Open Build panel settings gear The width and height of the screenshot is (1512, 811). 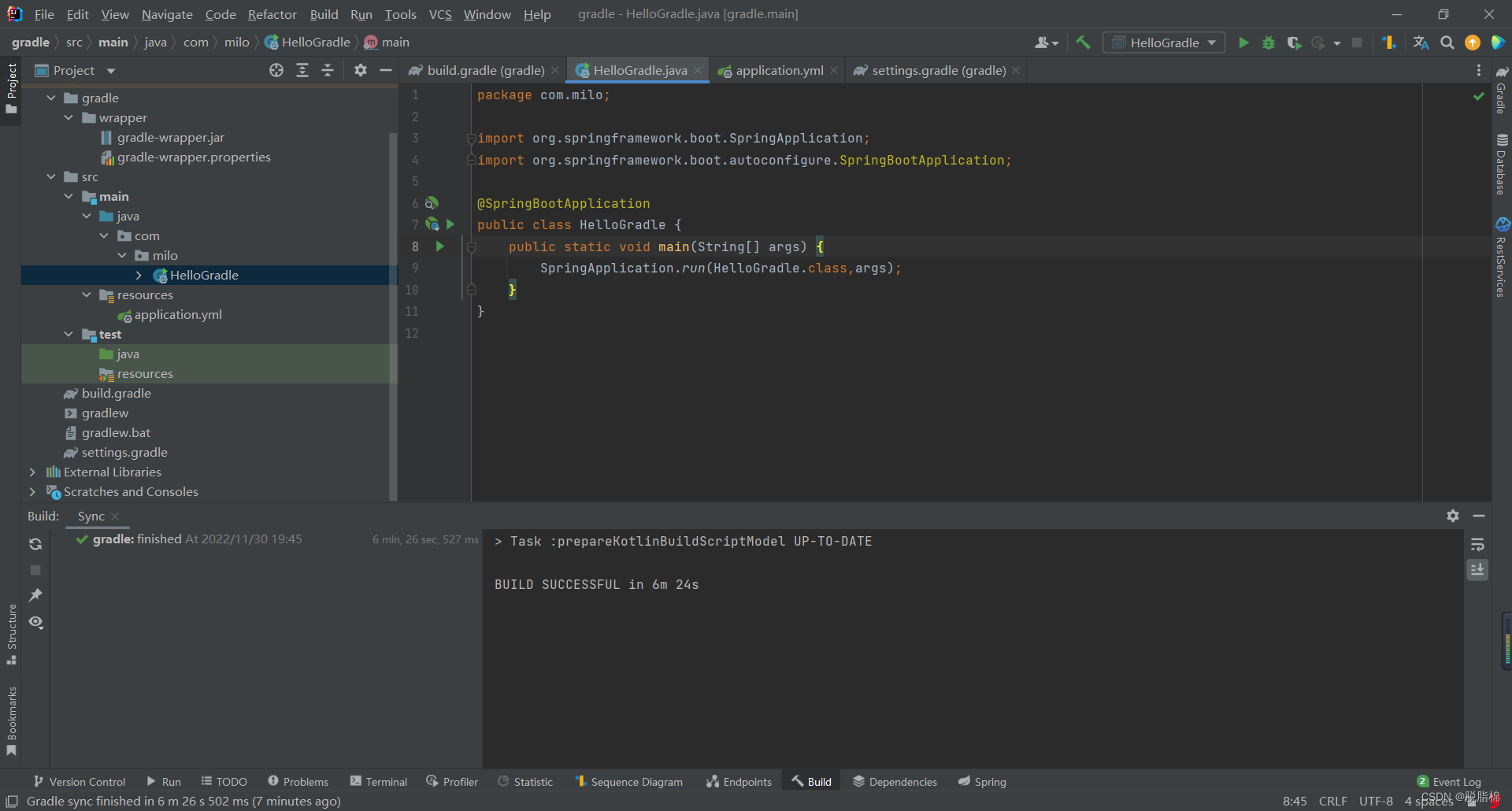1453,516
